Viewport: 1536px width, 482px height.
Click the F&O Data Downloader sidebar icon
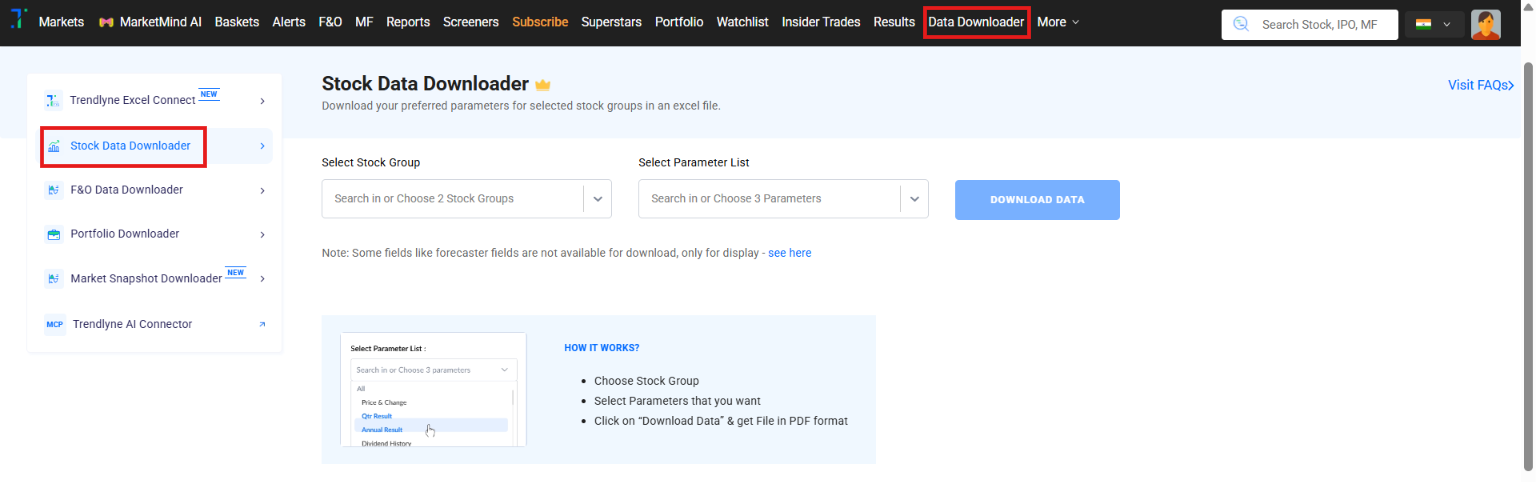pos(54,190)
